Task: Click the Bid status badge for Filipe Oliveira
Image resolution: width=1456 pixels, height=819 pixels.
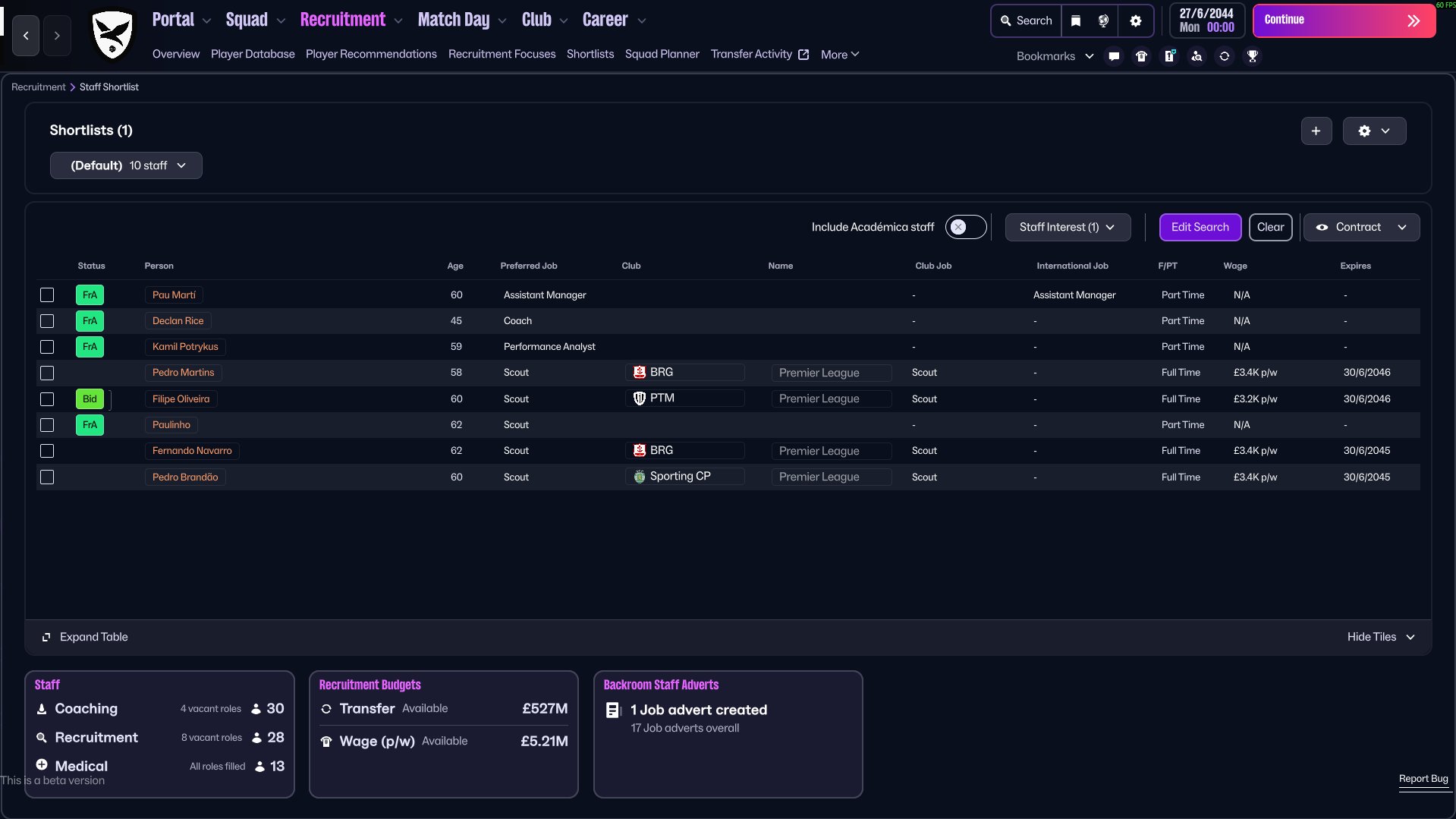Action: pyautogui.click(x=90, y=399)
